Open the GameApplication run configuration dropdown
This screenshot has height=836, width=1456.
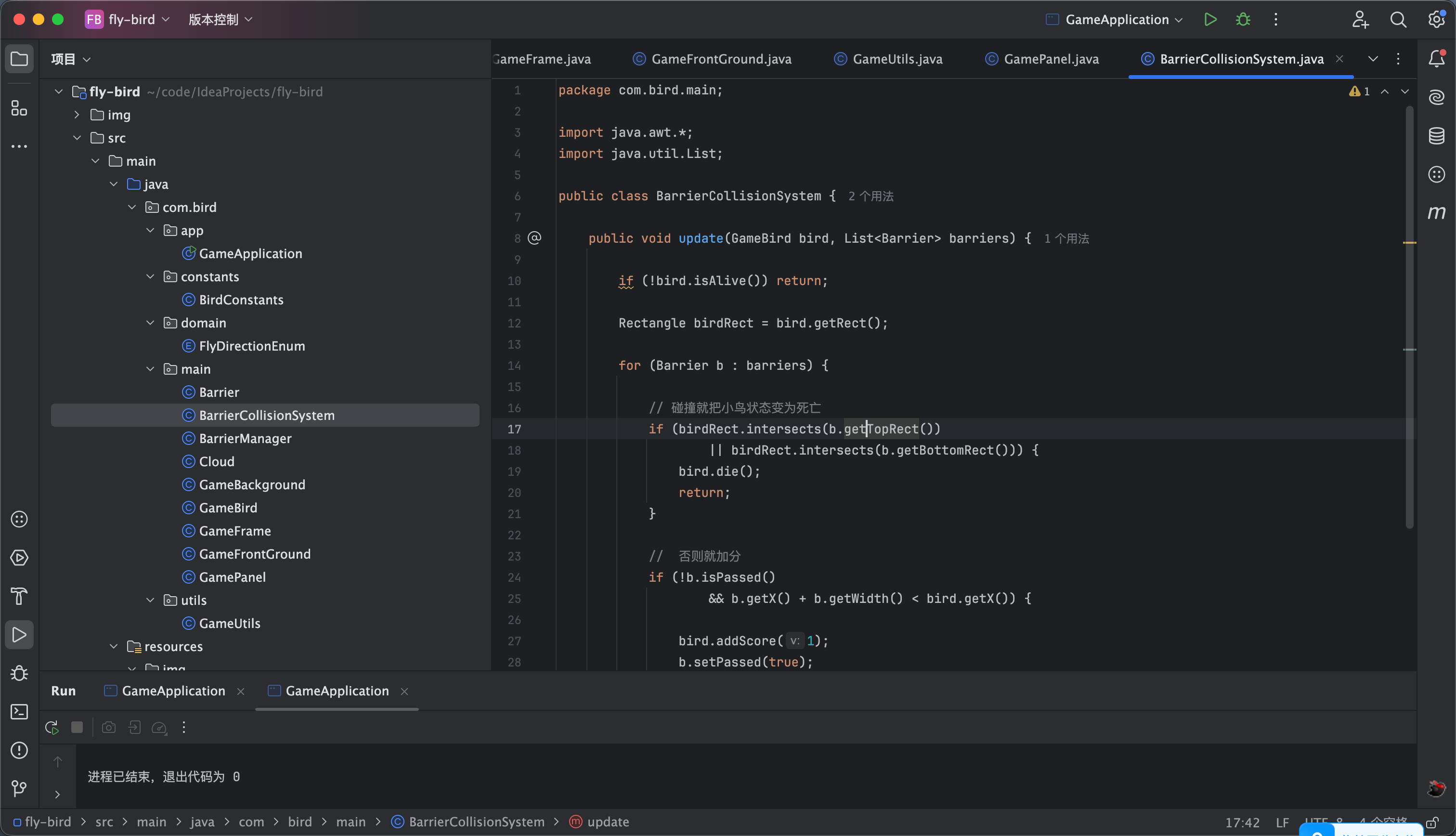[x=1114, y=20]
